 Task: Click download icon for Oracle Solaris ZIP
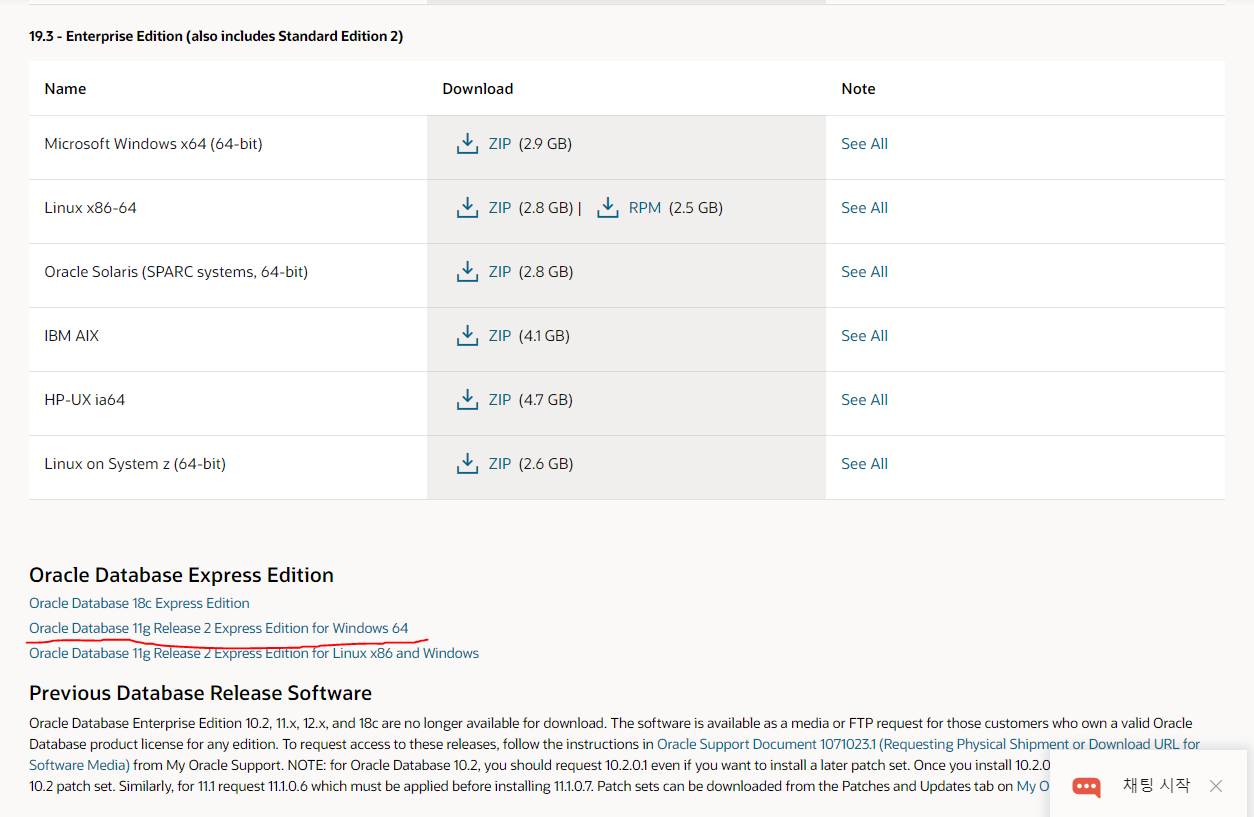467,272
